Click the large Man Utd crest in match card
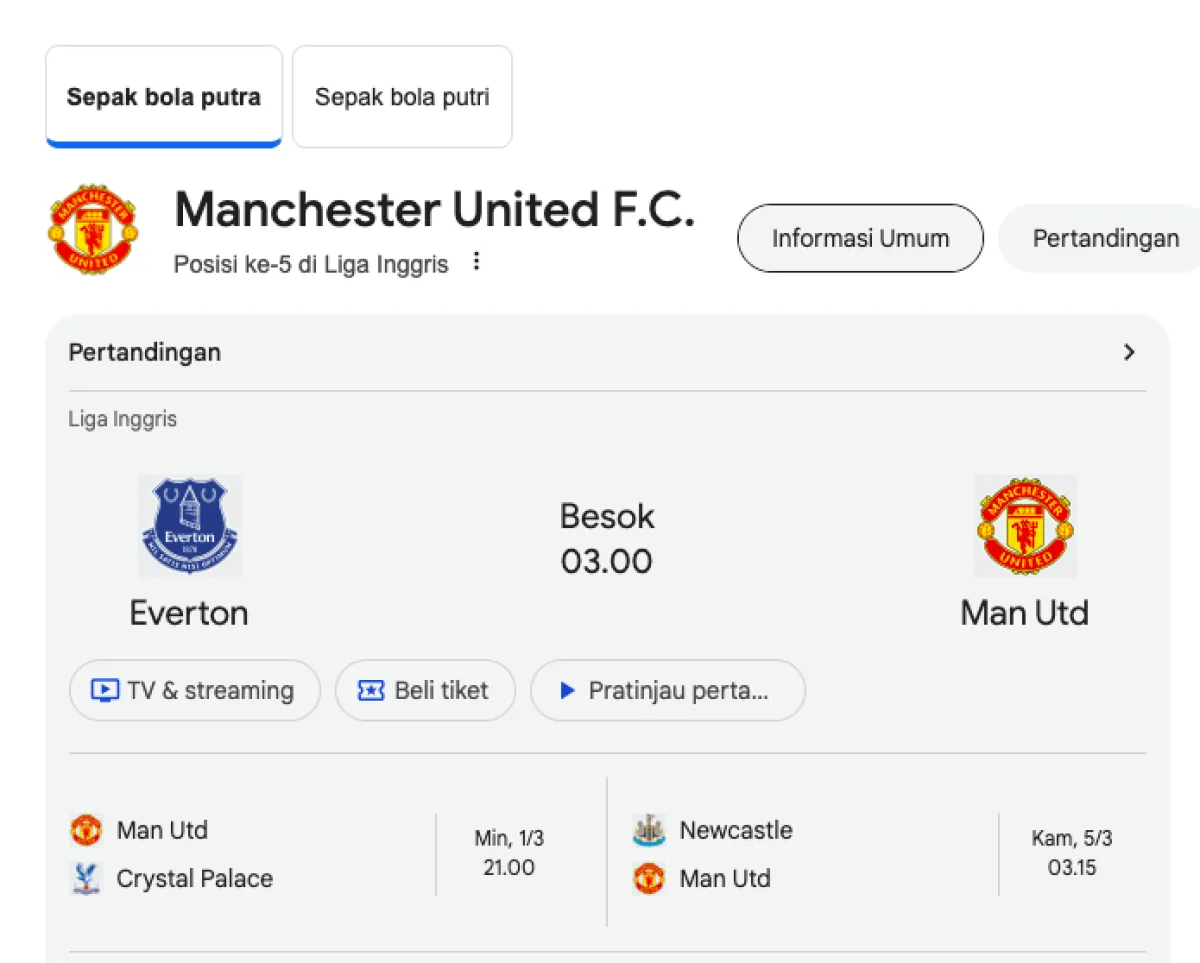The width and height of the screenshot is (1200, 963). [x=1025, y=526]
